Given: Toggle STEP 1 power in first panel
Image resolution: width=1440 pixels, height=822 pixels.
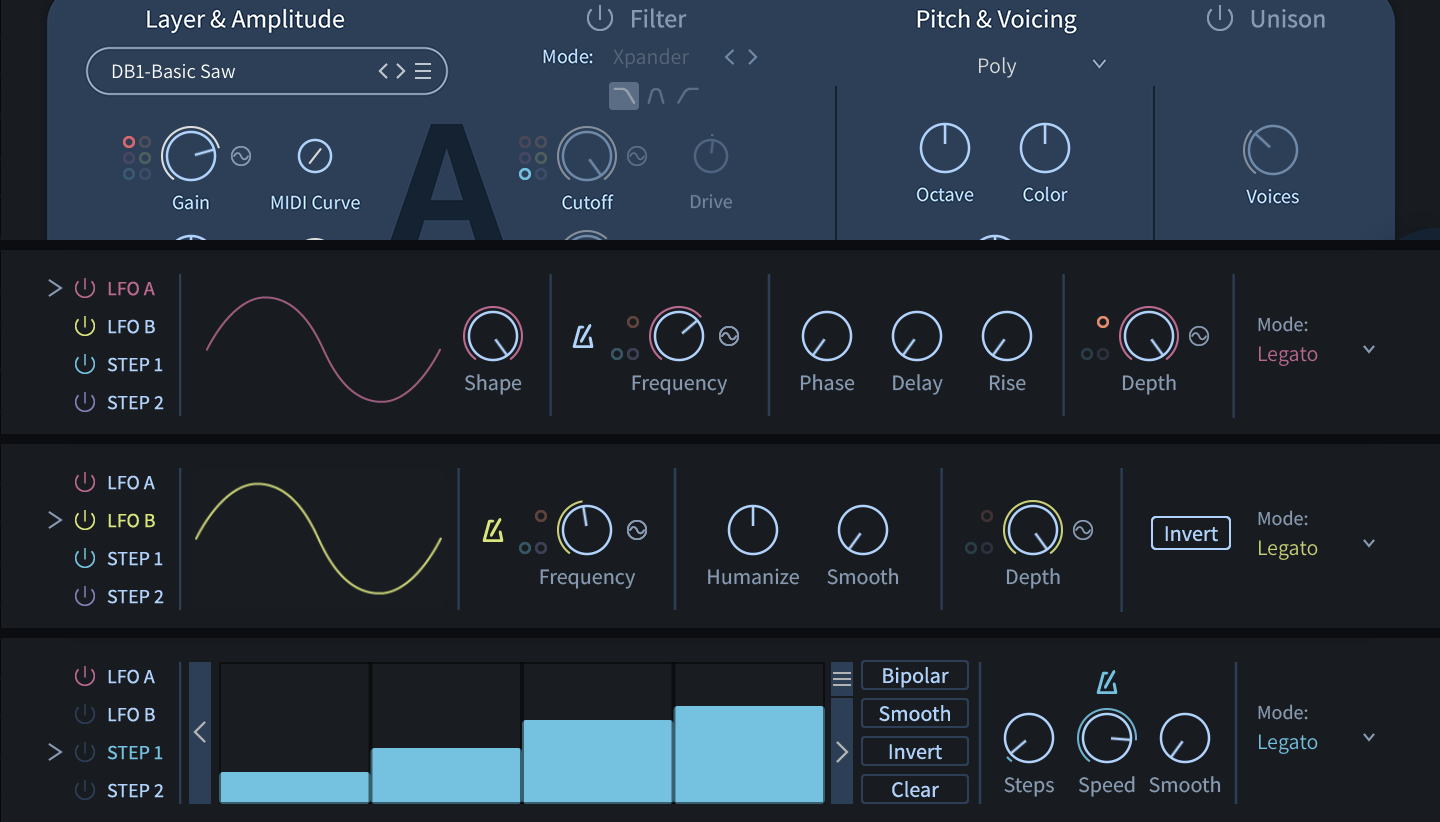Looking at the screenshot, I should pos(85,365).
